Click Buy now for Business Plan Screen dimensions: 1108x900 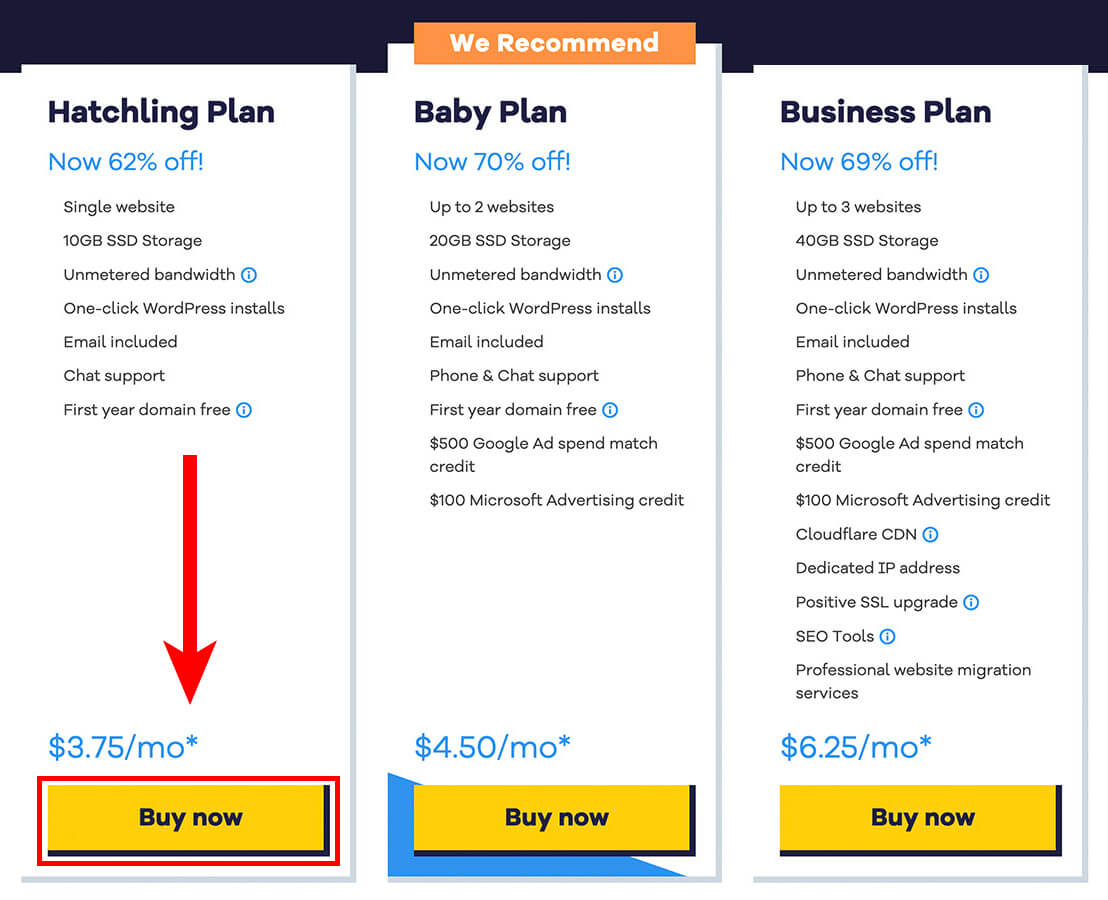921,818
